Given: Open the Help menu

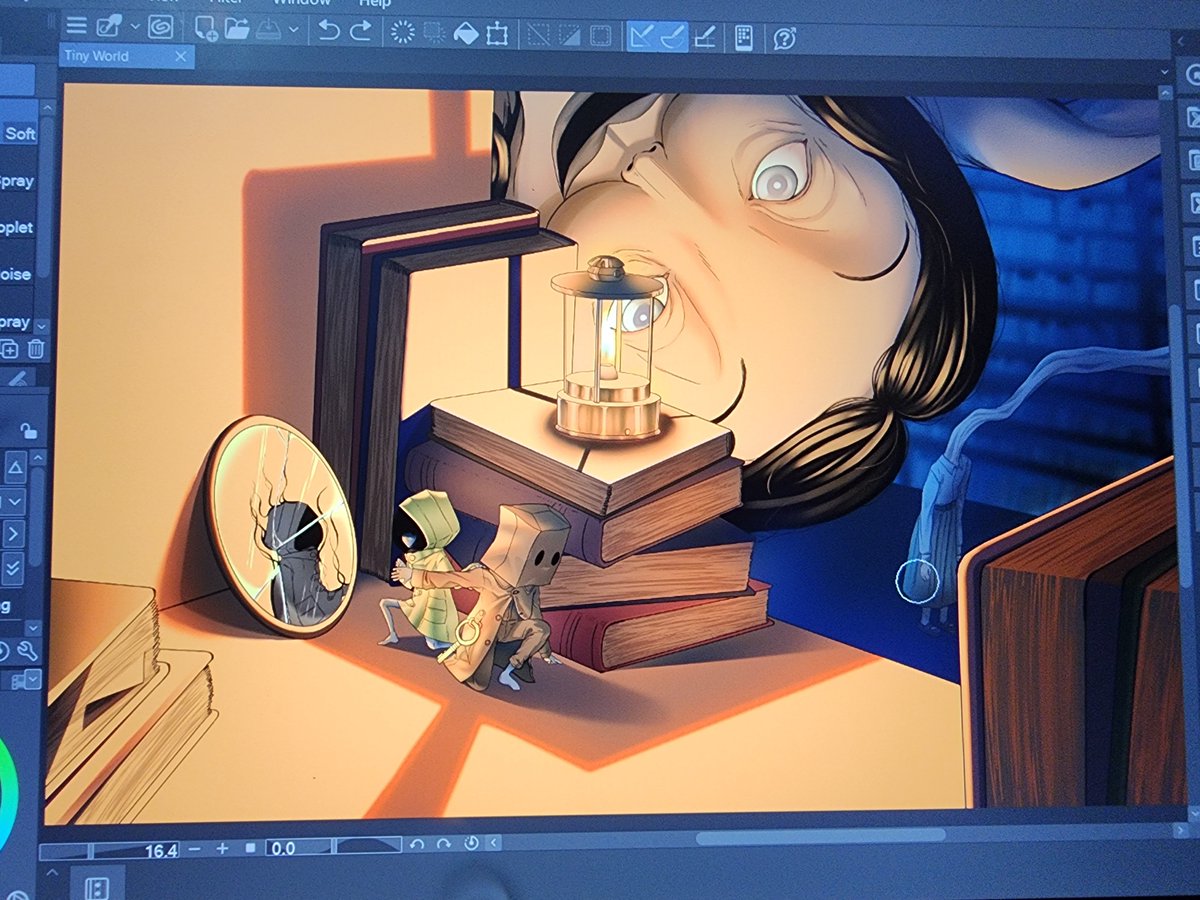Looking at the screenshot, I should coord(374,3).
